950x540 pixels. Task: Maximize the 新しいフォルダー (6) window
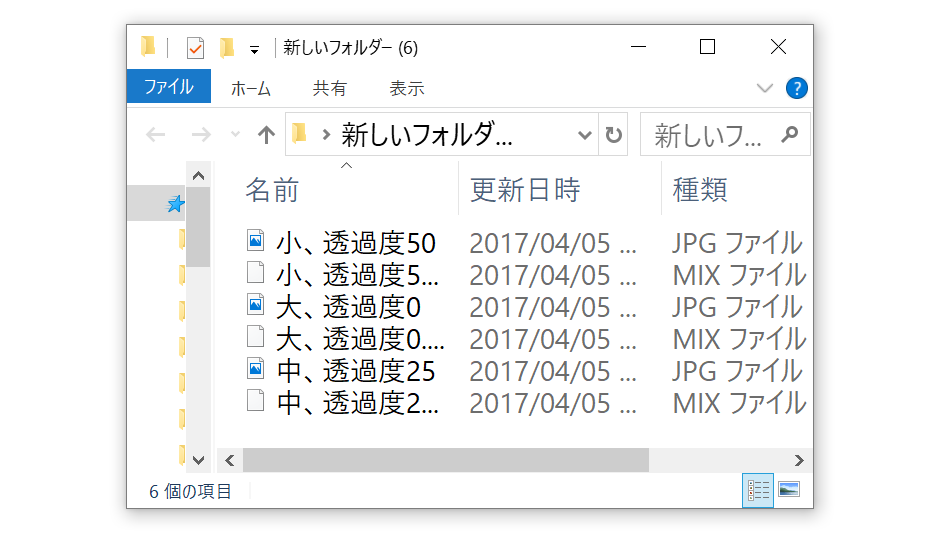pyautogui.click(x=707, y=47)
